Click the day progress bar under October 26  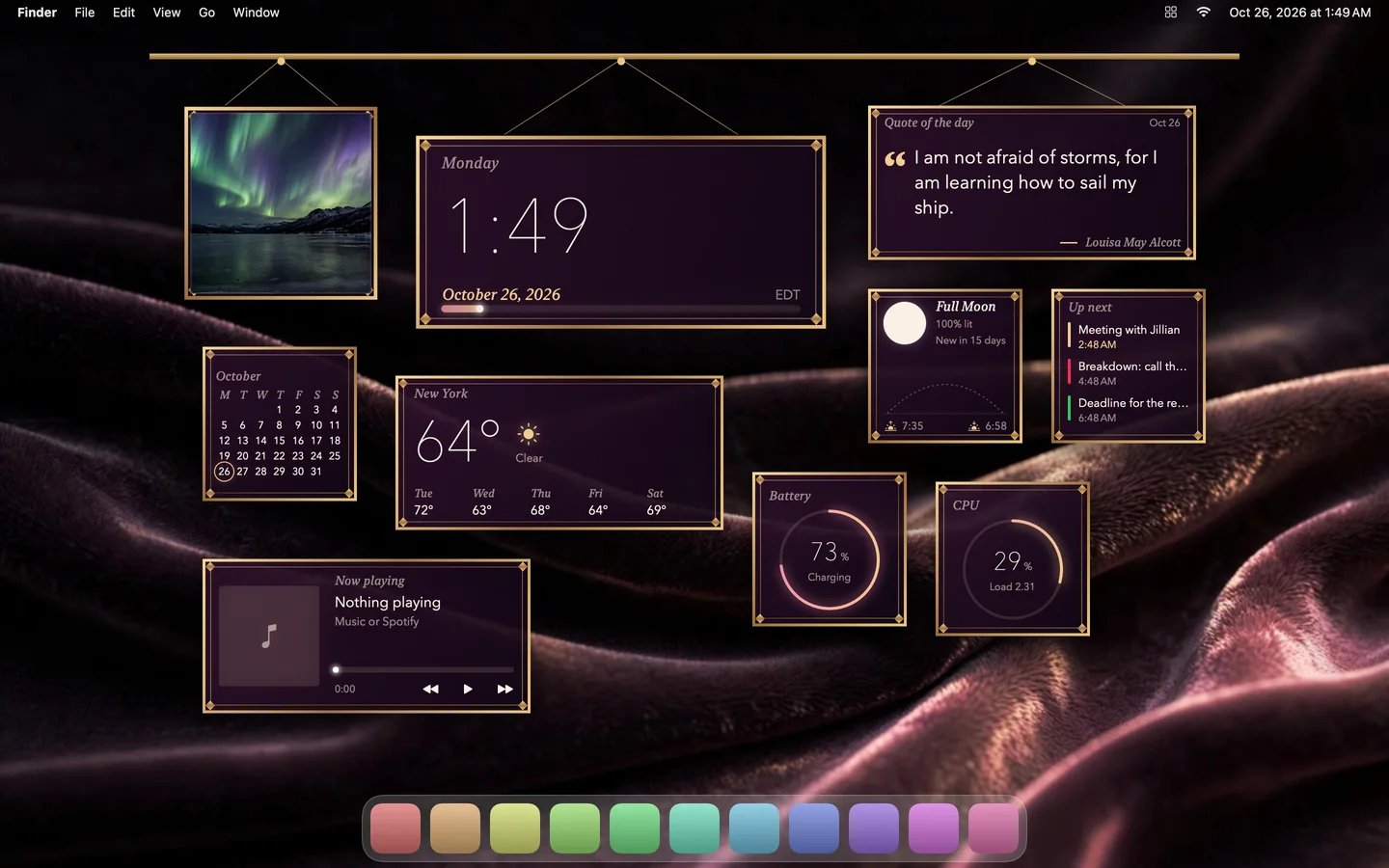[x=621, y=309]
